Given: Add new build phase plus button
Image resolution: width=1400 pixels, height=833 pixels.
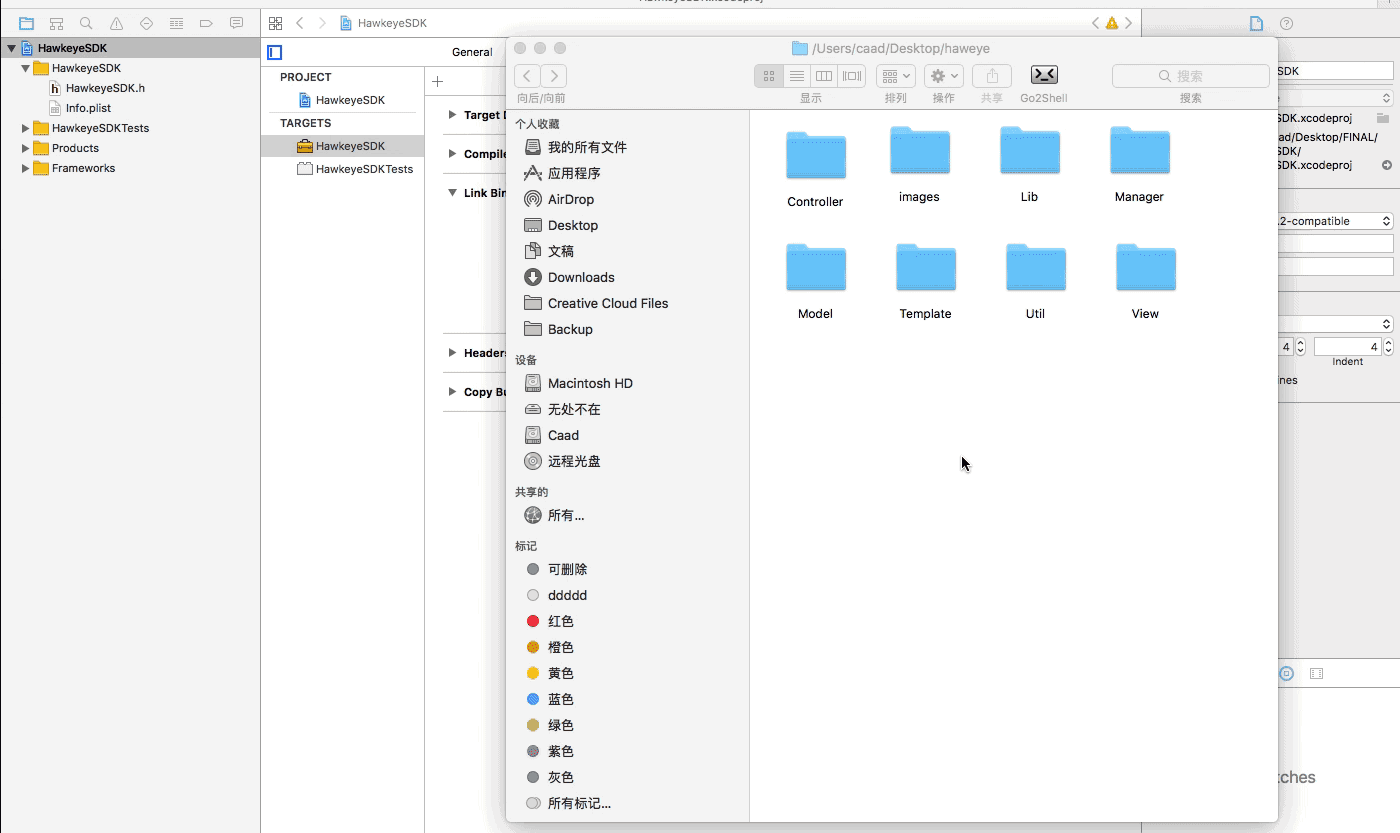Looking at the screenshot, I should pos(437,81).
